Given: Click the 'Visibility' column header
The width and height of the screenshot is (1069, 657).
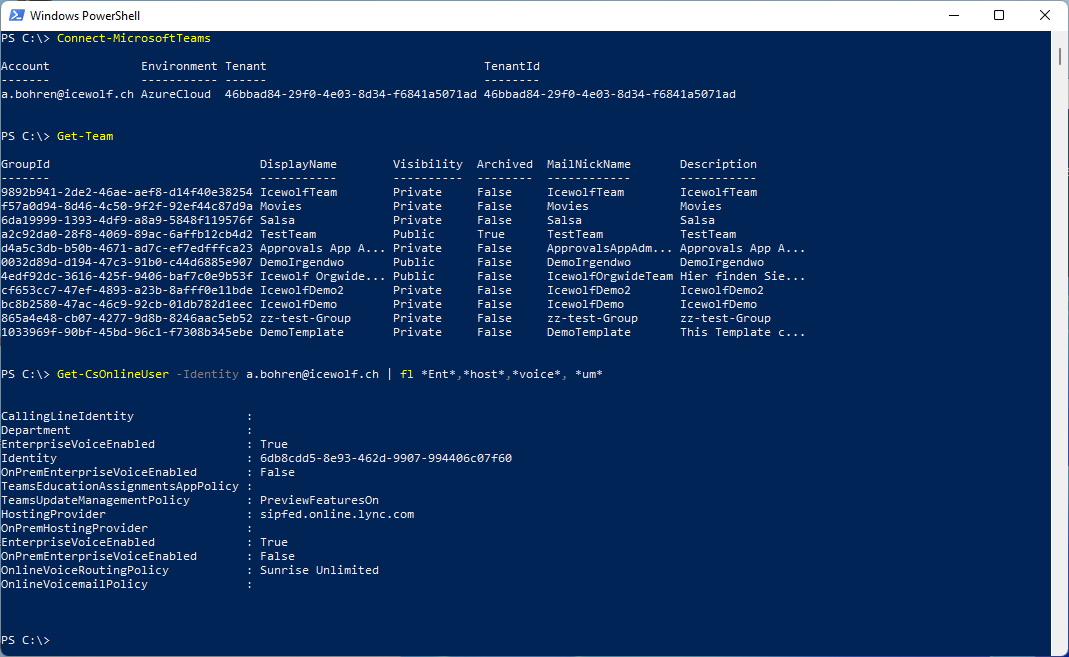Looking at the screenshot, I should pos(427,164).
